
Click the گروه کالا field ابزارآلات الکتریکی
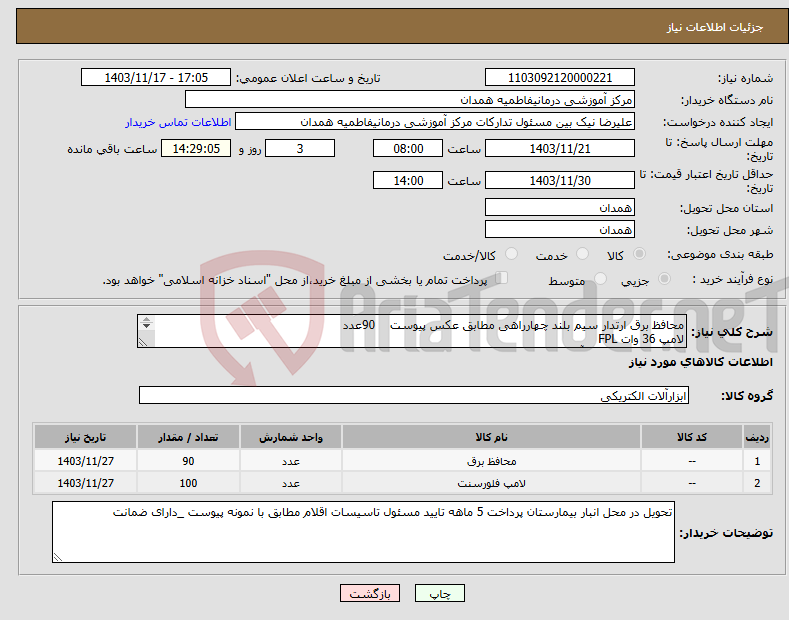click(414, 396)
